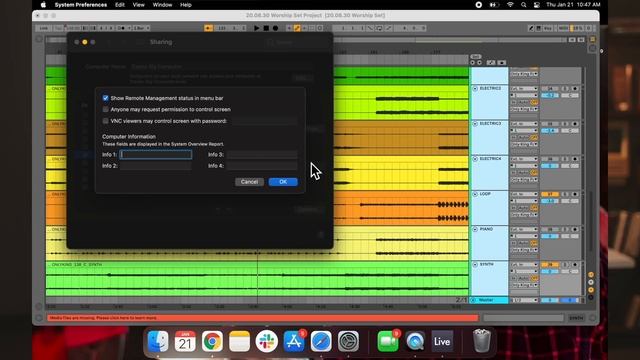Toggle Draw Mode pencil icon in Live
This screenshot has height=360, width=640.
pyautogui.click(x=531, y=28)
